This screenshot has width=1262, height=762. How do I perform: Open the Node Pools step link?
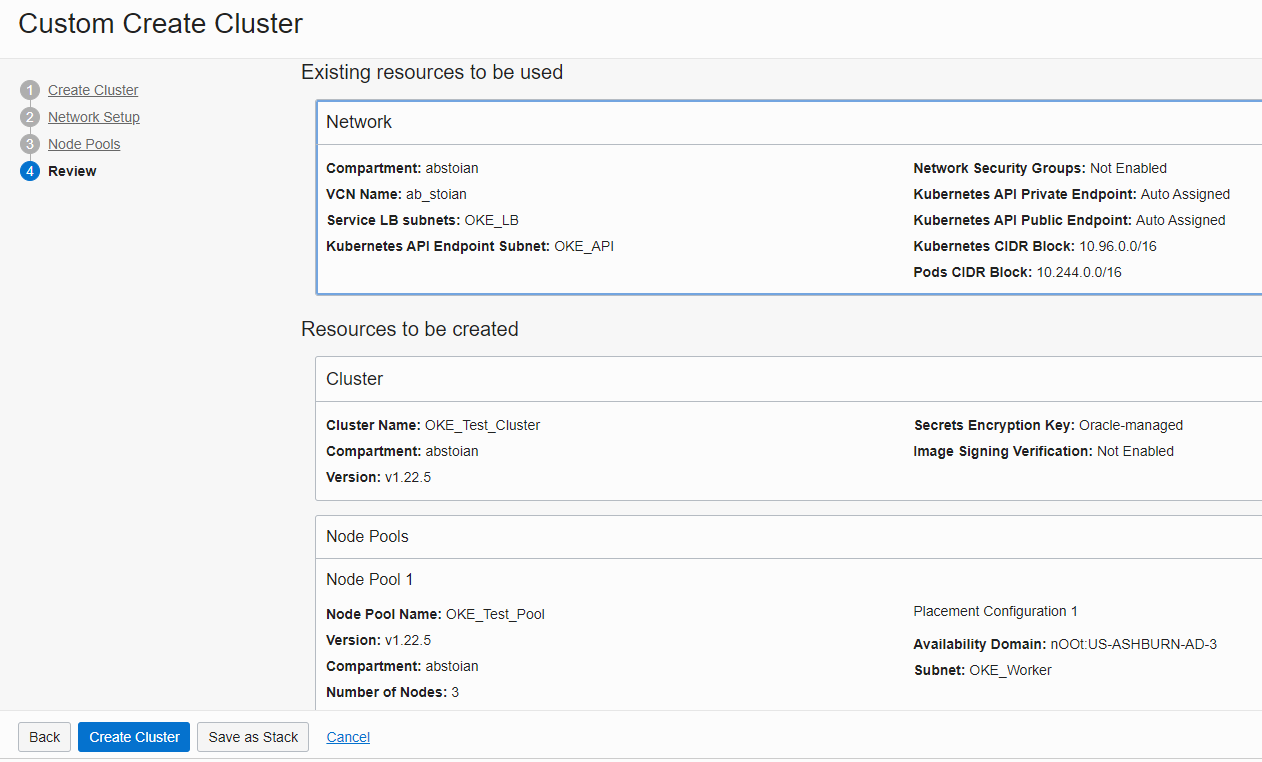tap(84, 144)
